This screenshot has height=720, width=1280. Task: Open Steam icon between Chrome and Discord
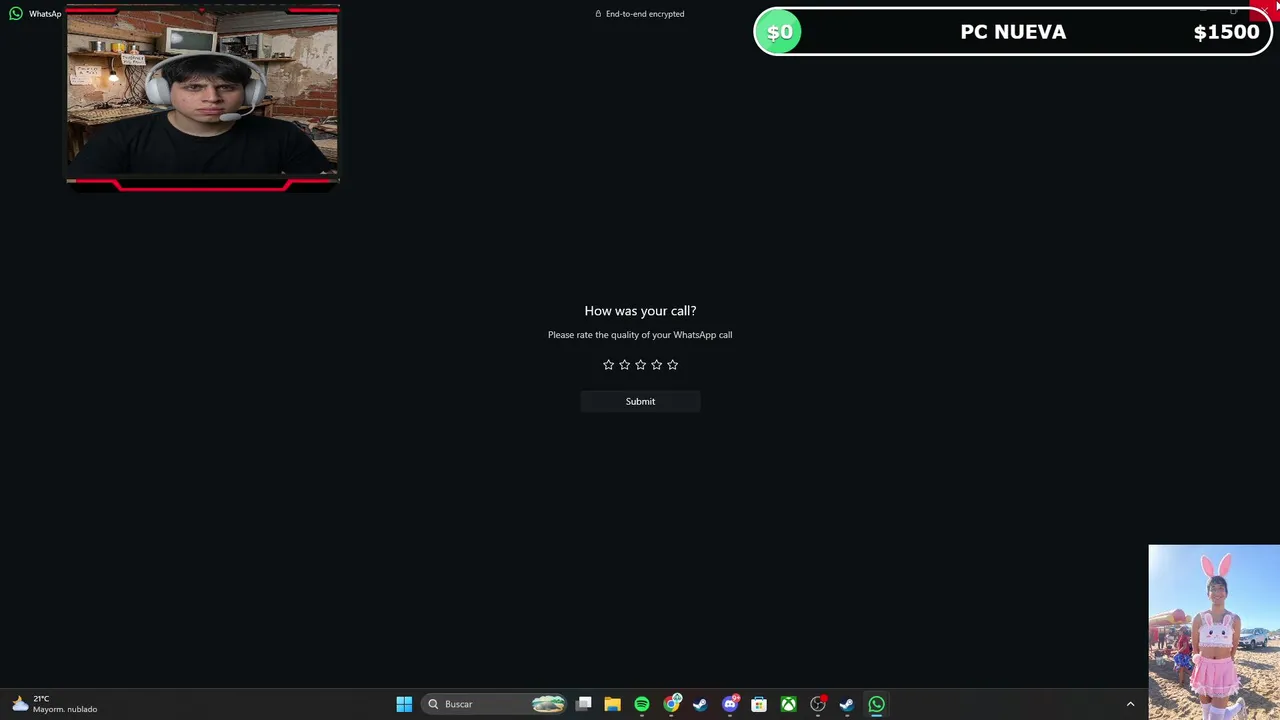coord(700,704)
